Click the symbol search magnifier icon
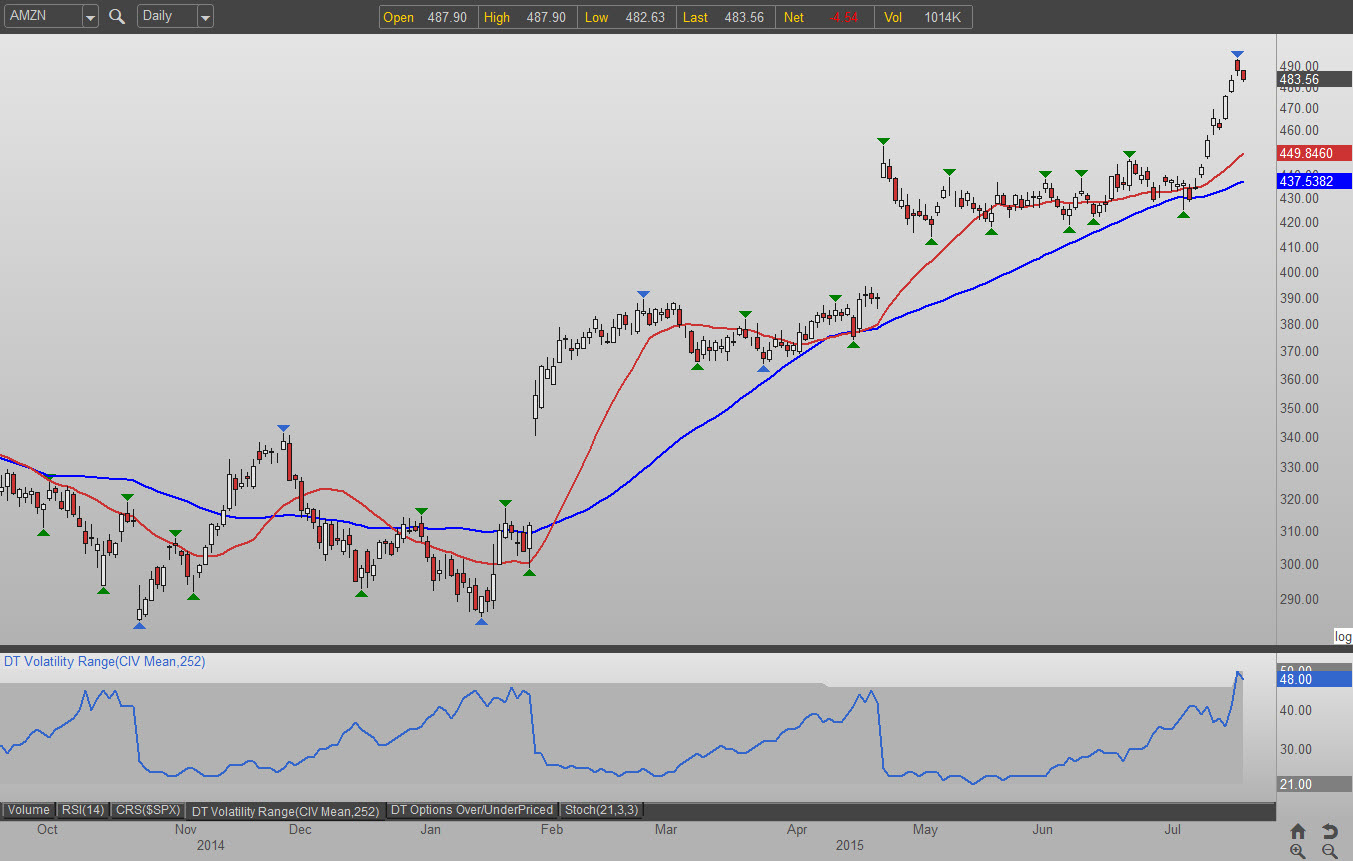Screen dimensions: 1353x861 [x=117, y=16]
